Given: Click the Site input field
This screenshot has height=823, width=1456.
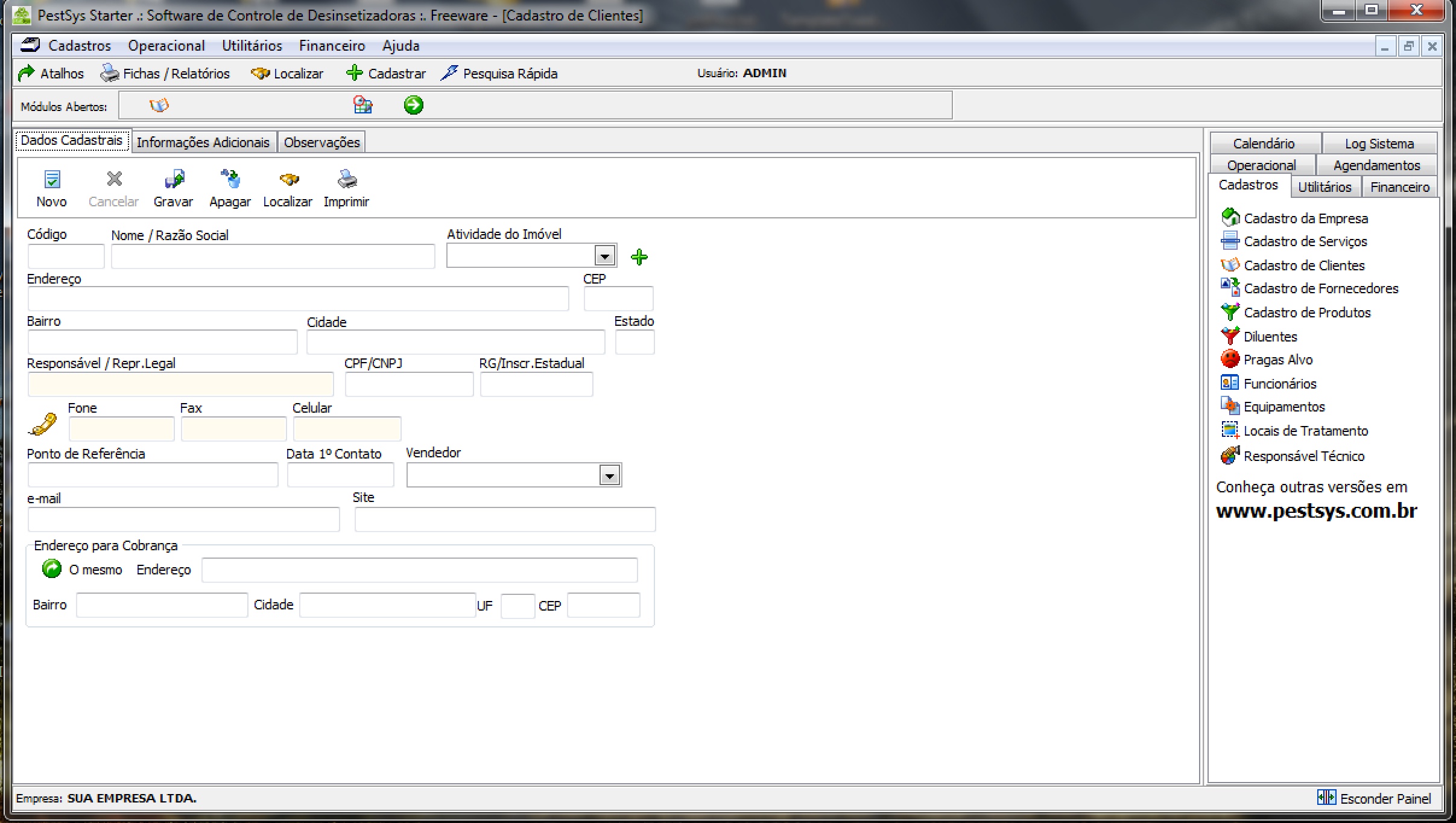Looking at the screenshot, I should coord(505,520).
